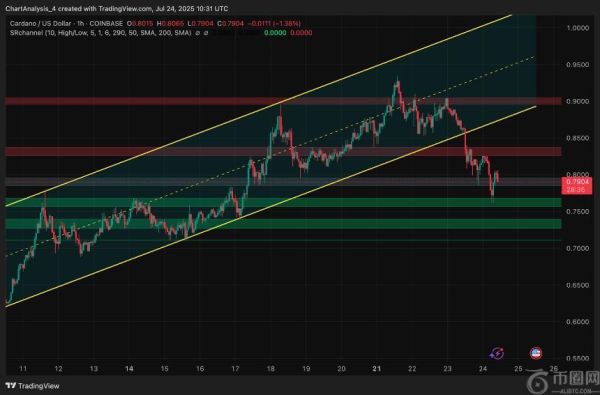
Task: Click the 0.7000 price axis label
Action: 577,248
